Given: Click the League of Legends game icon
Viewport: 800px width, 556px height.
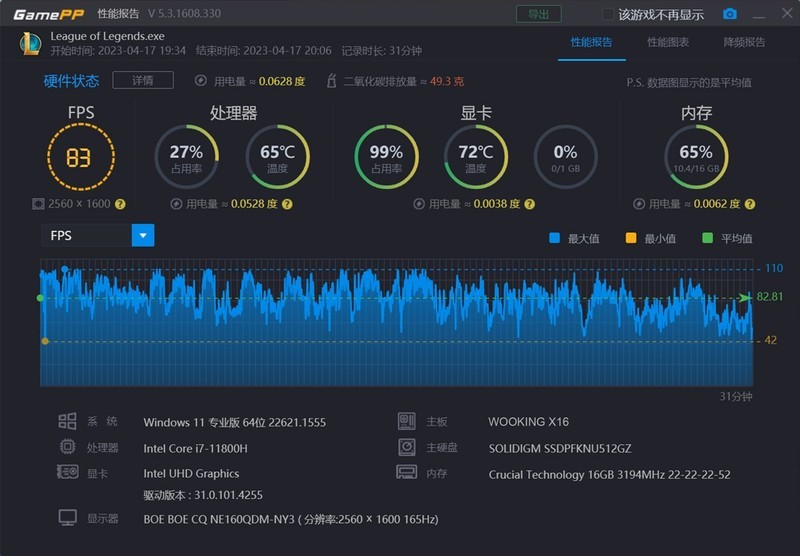Looking at the screenshot, I should 31,43.
